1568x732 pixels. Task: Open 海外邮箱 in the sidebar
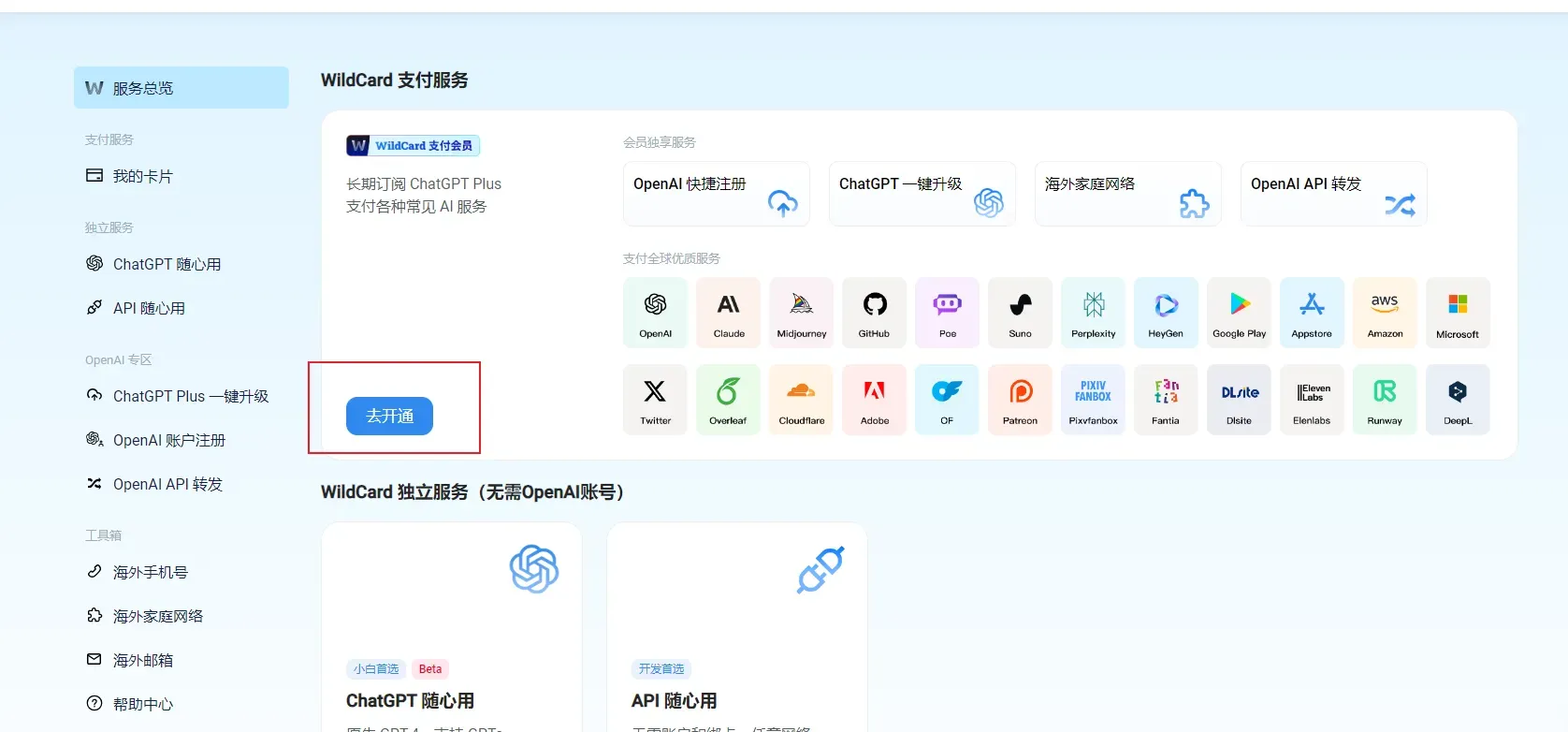(x=181, y=660)
